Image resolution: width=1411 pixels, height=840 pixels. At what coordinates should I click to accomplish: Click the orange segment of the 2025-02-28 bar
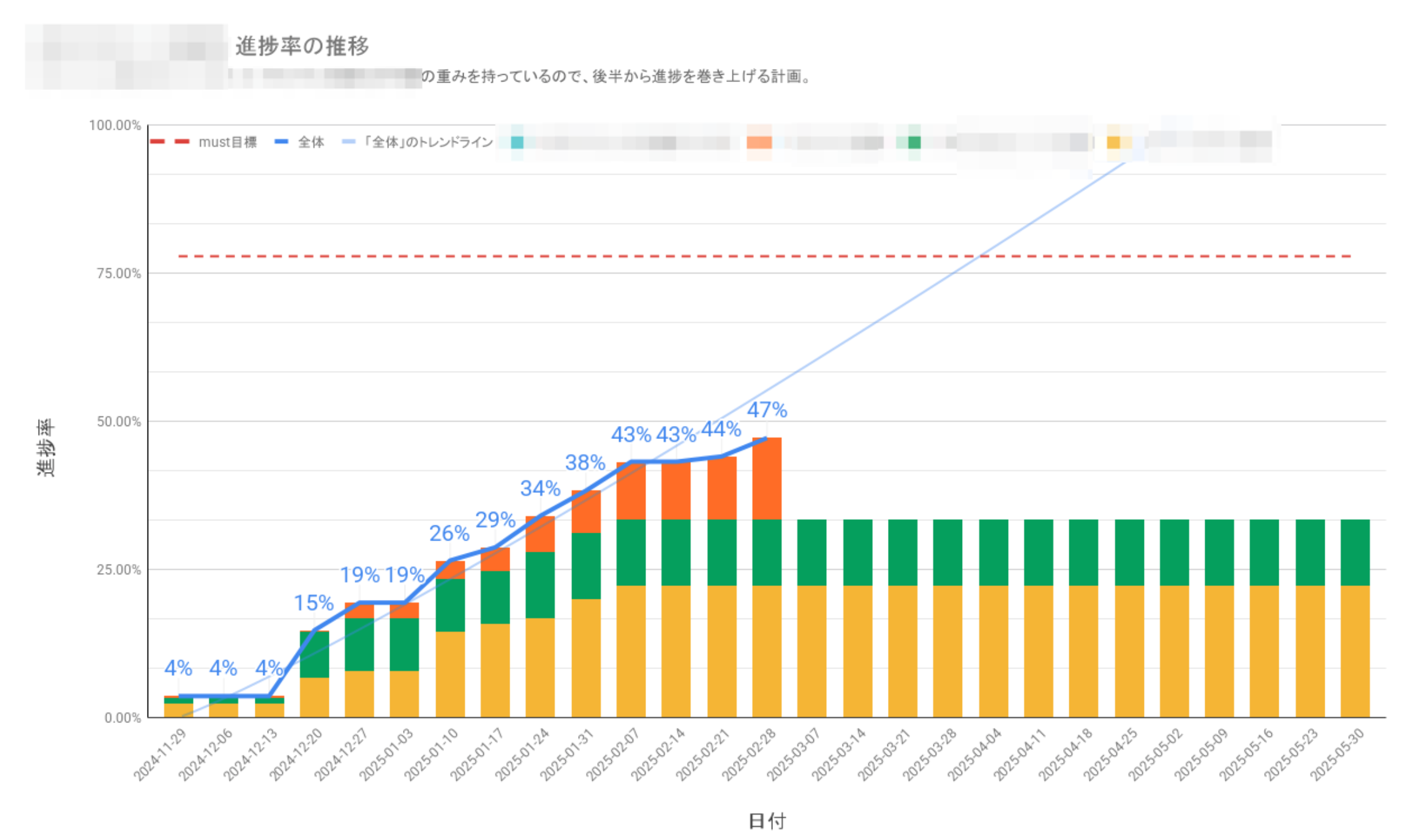pyautogui.click(x=767, y=479)
